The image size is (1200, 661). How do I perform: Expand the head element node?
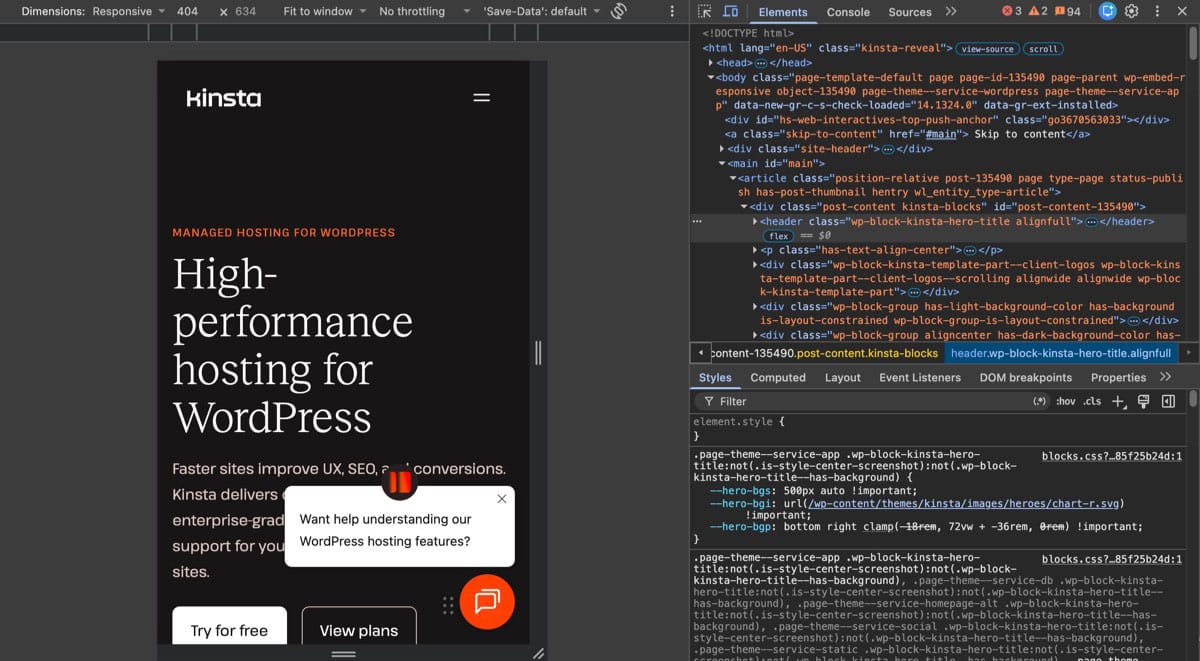(710, 63)
